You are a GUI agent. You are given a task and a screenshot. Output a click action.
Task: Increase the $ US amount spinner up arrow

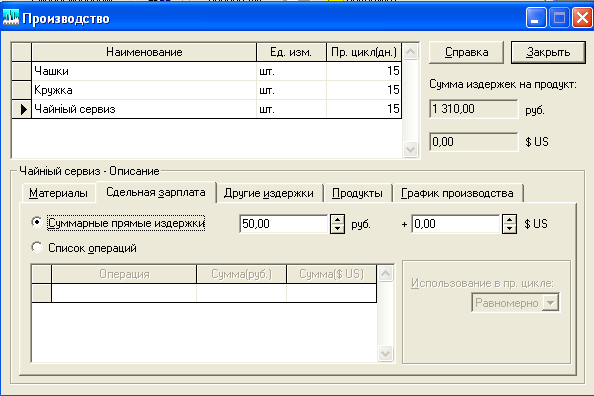coord(510,219)
